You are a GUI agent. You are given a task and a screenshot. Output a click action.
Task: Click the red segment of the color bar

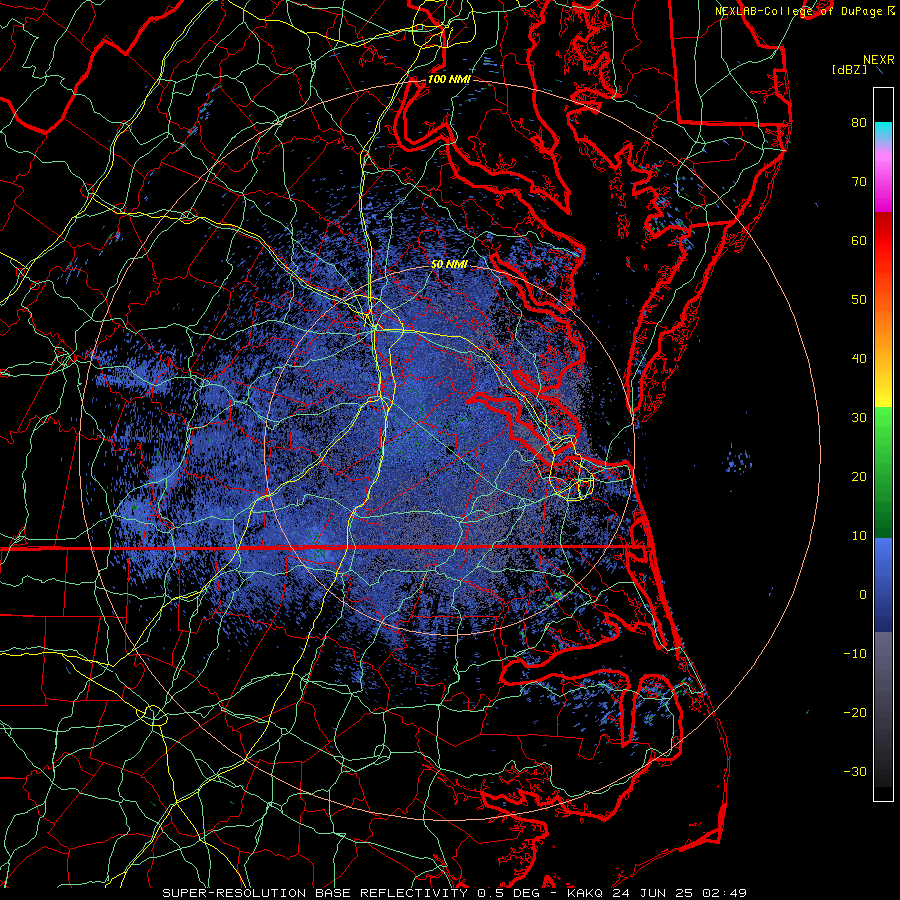(883, 241)
